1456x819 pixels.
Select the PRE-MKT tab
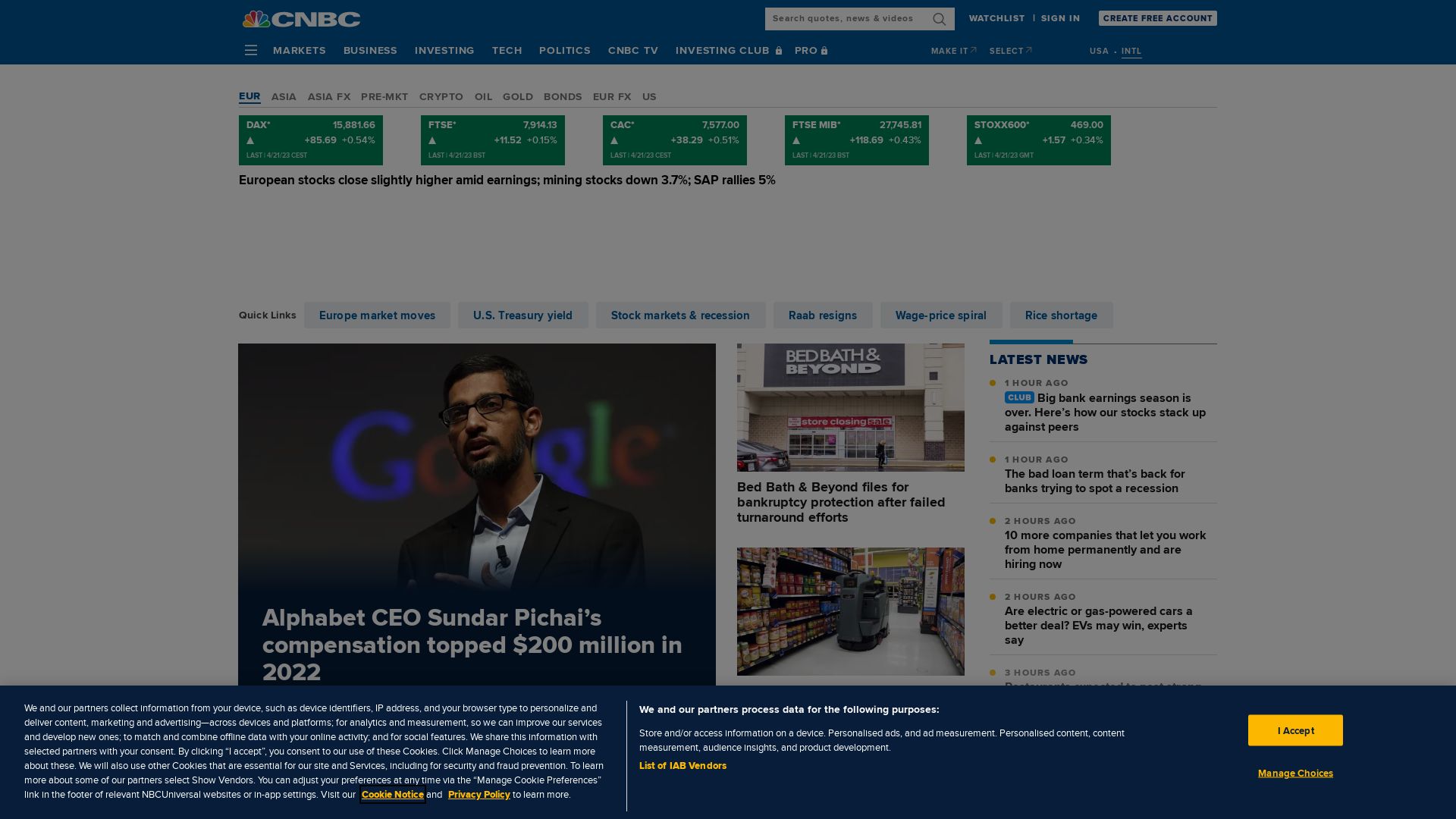(x=384, y=96)
